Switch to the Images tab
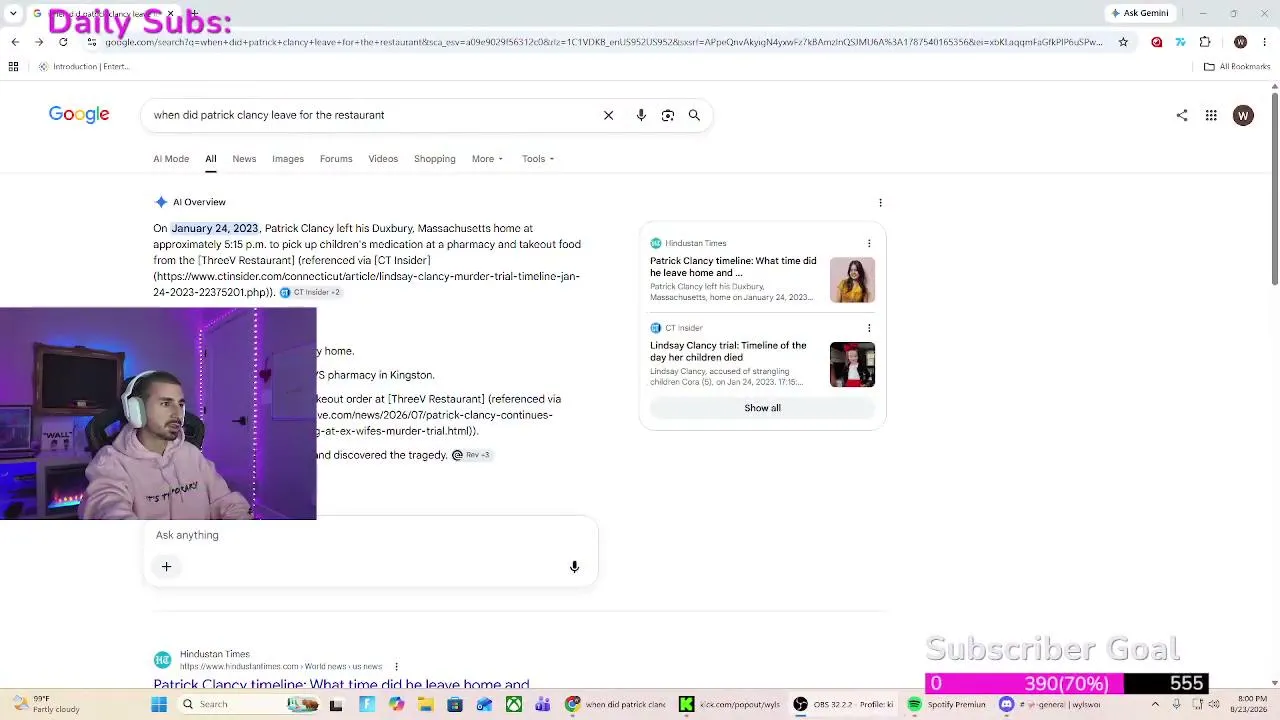Image resolution: width=1280 pixels, height=720 pixels. [288, 159]
